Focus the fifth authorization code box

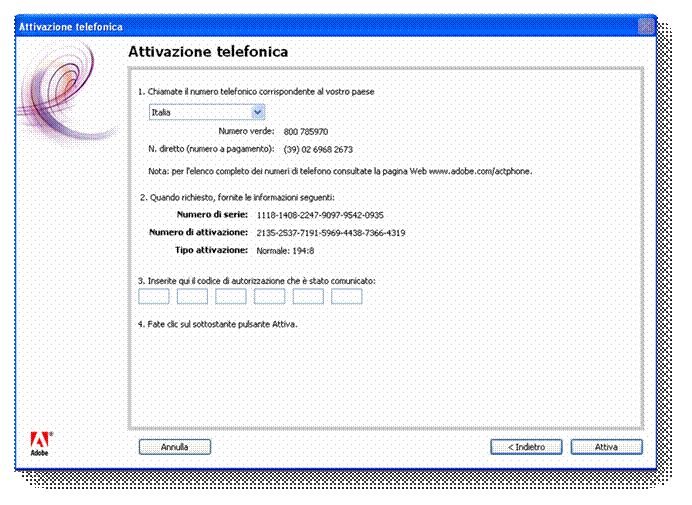point(308,296)
